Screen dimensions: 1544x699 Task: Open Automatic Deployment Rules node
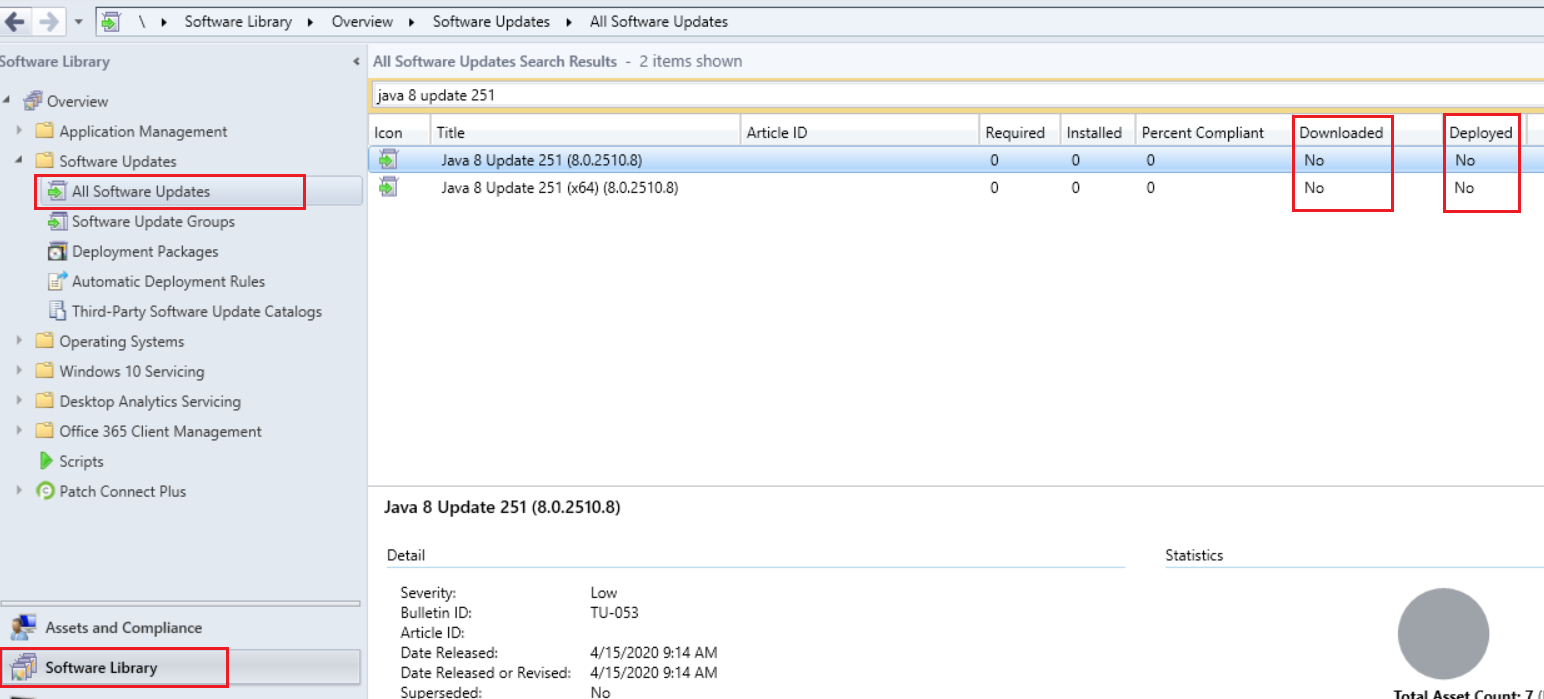(168, 281)
